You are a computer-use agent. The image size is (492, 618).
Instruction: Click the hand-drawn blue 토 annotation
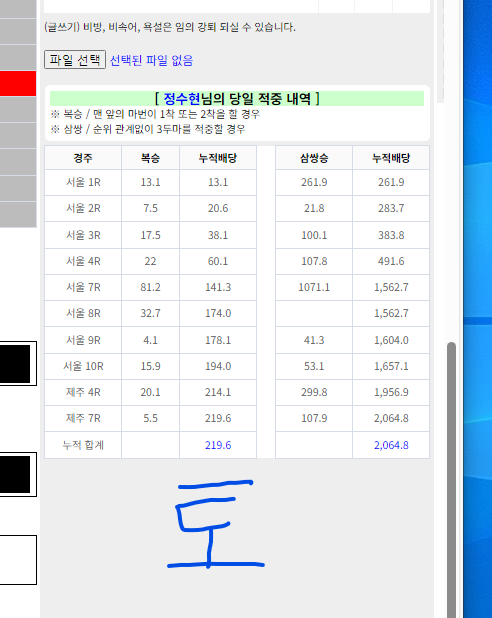pyautogui.click(x=216, y=524)
